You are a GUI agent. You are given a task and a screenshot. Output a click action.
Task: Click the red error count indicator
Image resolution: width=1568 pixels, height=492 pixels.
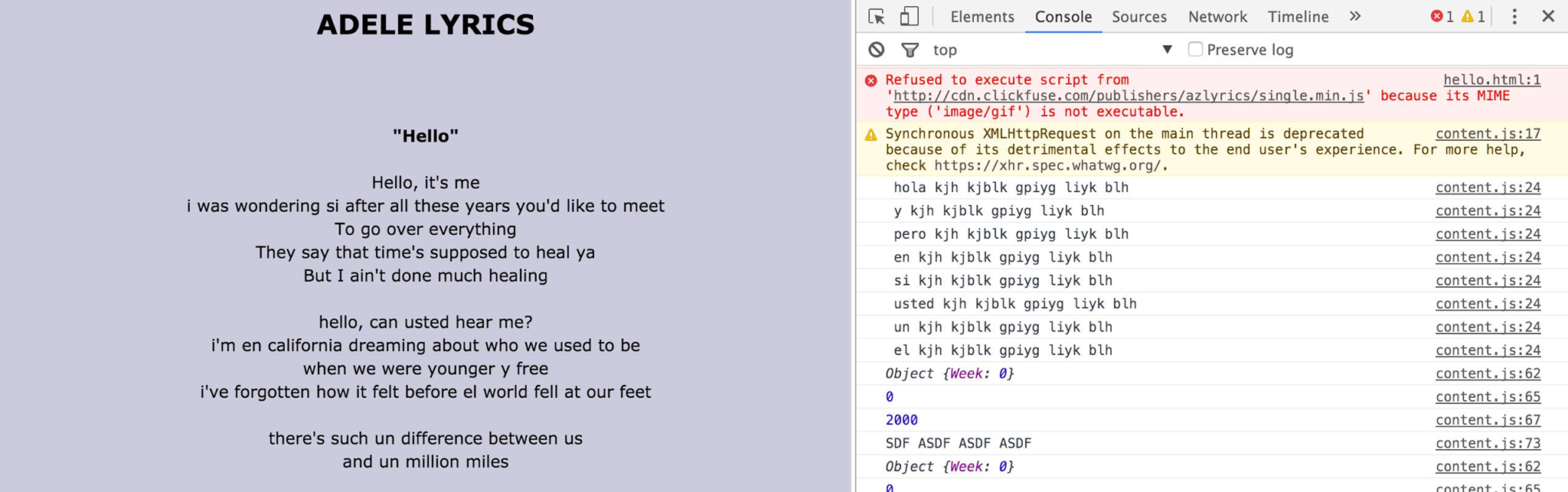click(x=1442, y=17)
